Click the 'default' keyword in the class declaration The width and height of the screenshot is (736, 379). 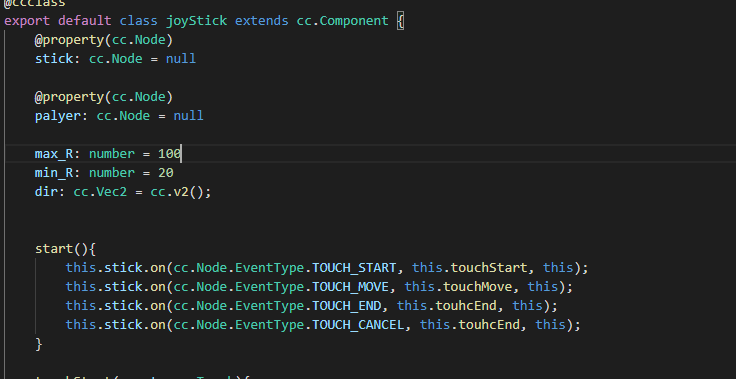click(84, 21)
